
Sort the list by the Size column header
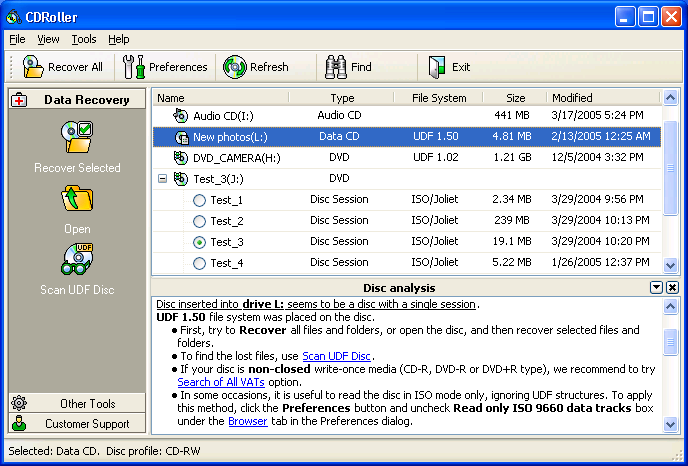coord(515,98)
